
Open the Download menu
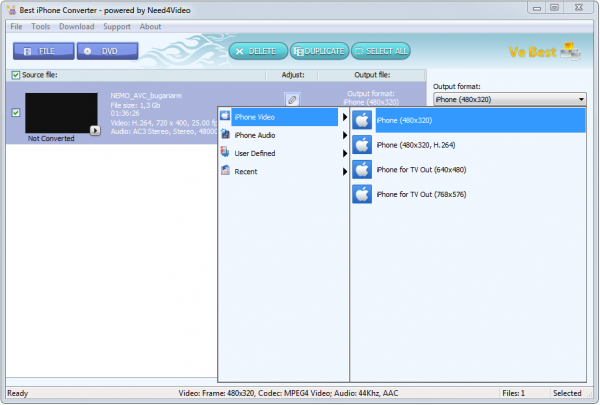coord(77,26)
